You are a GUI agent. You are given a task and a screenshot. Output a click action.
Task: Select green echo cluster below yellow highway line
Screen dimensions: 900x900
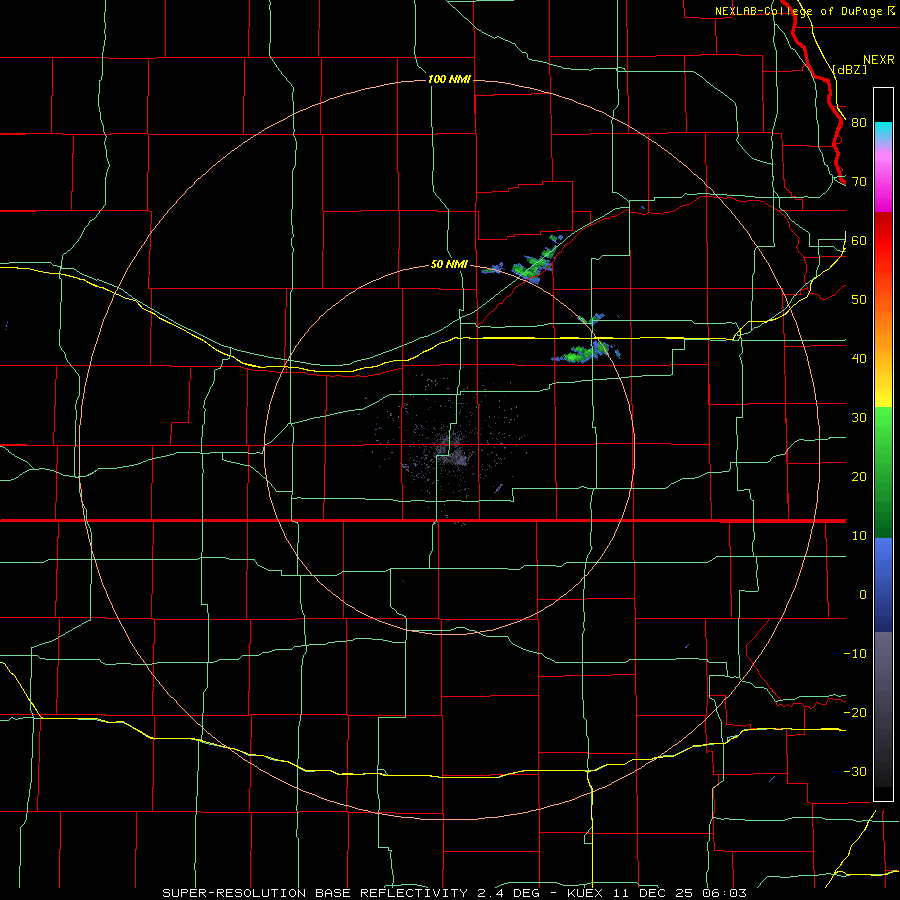click(583, 353)
